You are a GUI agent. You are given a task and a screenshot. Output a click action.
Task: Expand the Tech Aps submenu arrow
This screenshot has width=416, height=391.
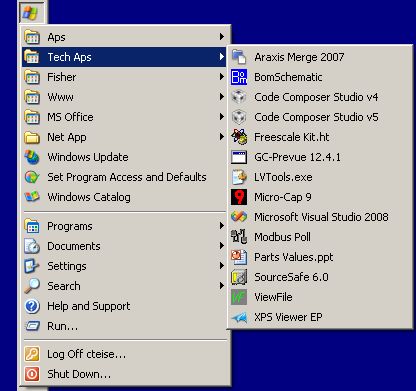(x=222, y=57)
